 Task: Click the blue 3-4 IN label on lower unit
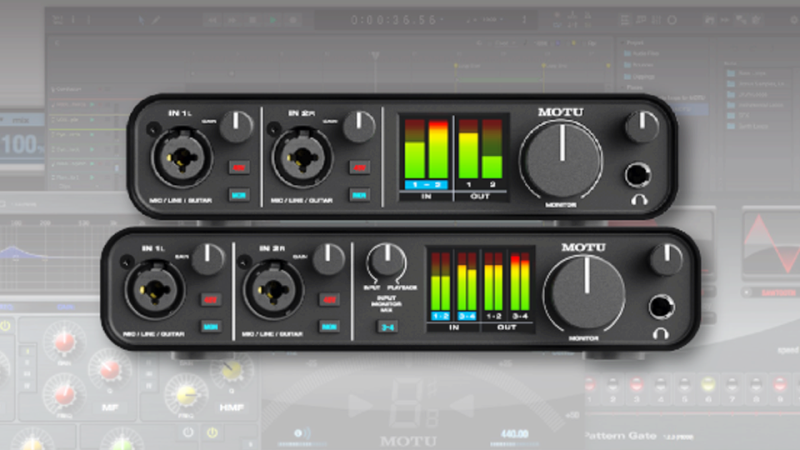pos(467,316)
